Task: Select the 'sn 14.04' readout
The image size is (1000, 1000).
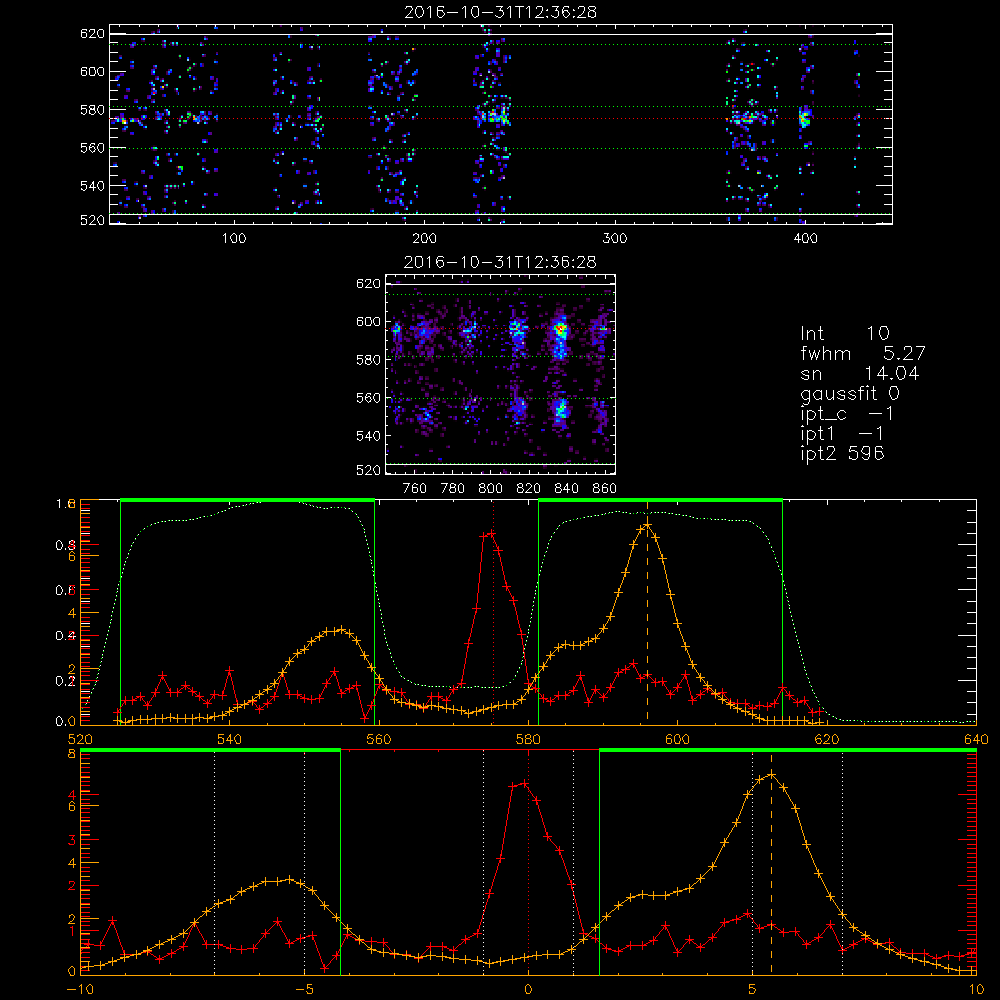Action: (x=860, y=373)
